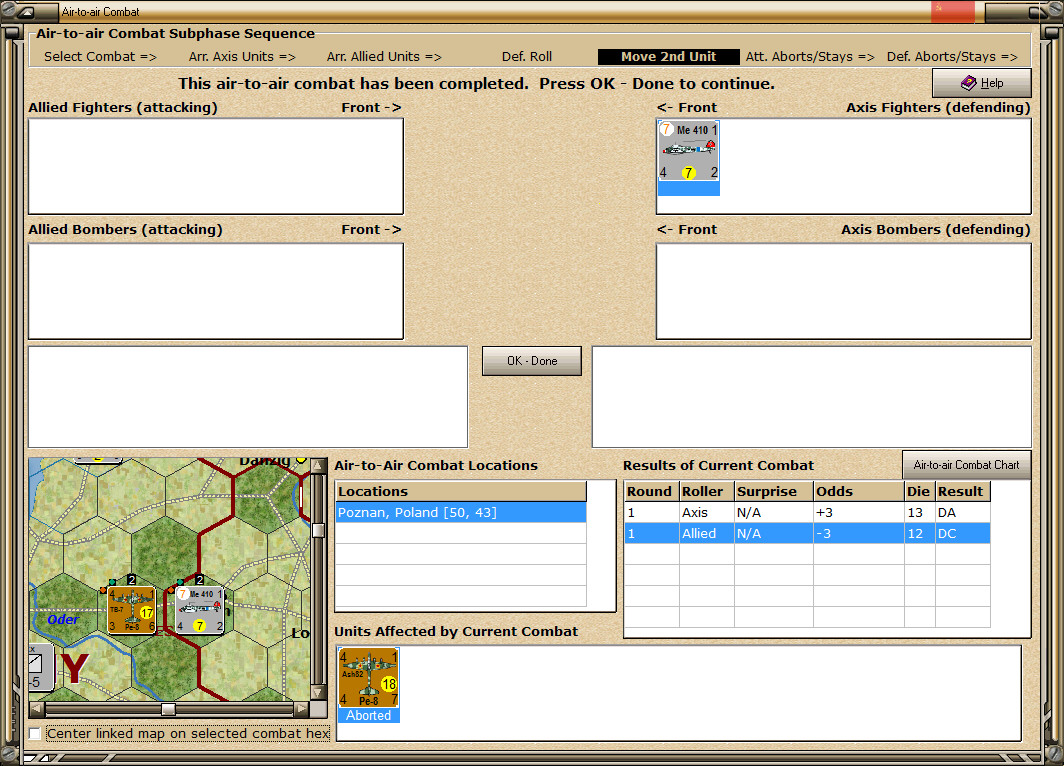Click the Surprise column header
The width and height of the screenshot is (1064, 766).
(774, 491)
